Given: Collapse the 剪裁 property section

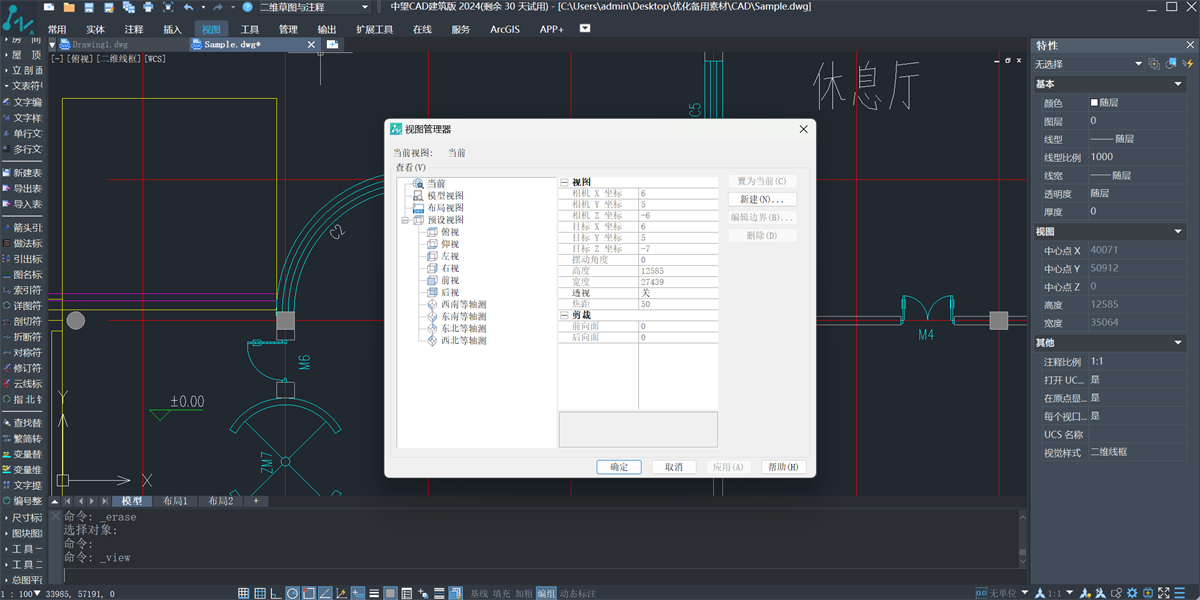Looking at the screenshot, I should coord(564,315).
